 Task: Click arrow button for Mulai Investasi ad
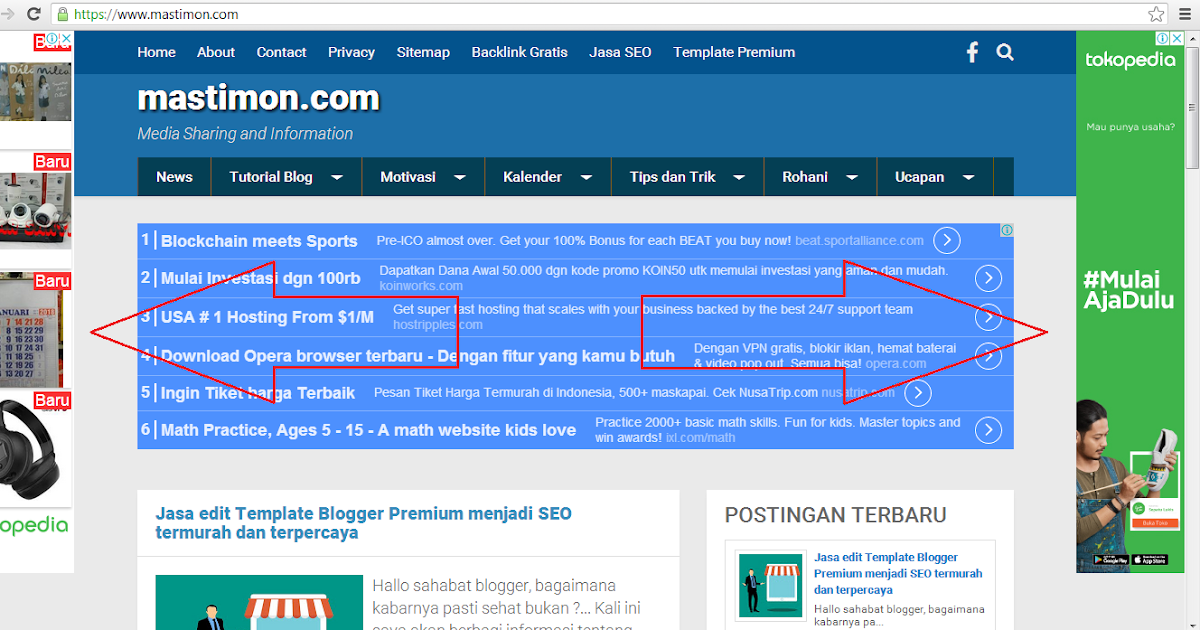coord(988,278)
